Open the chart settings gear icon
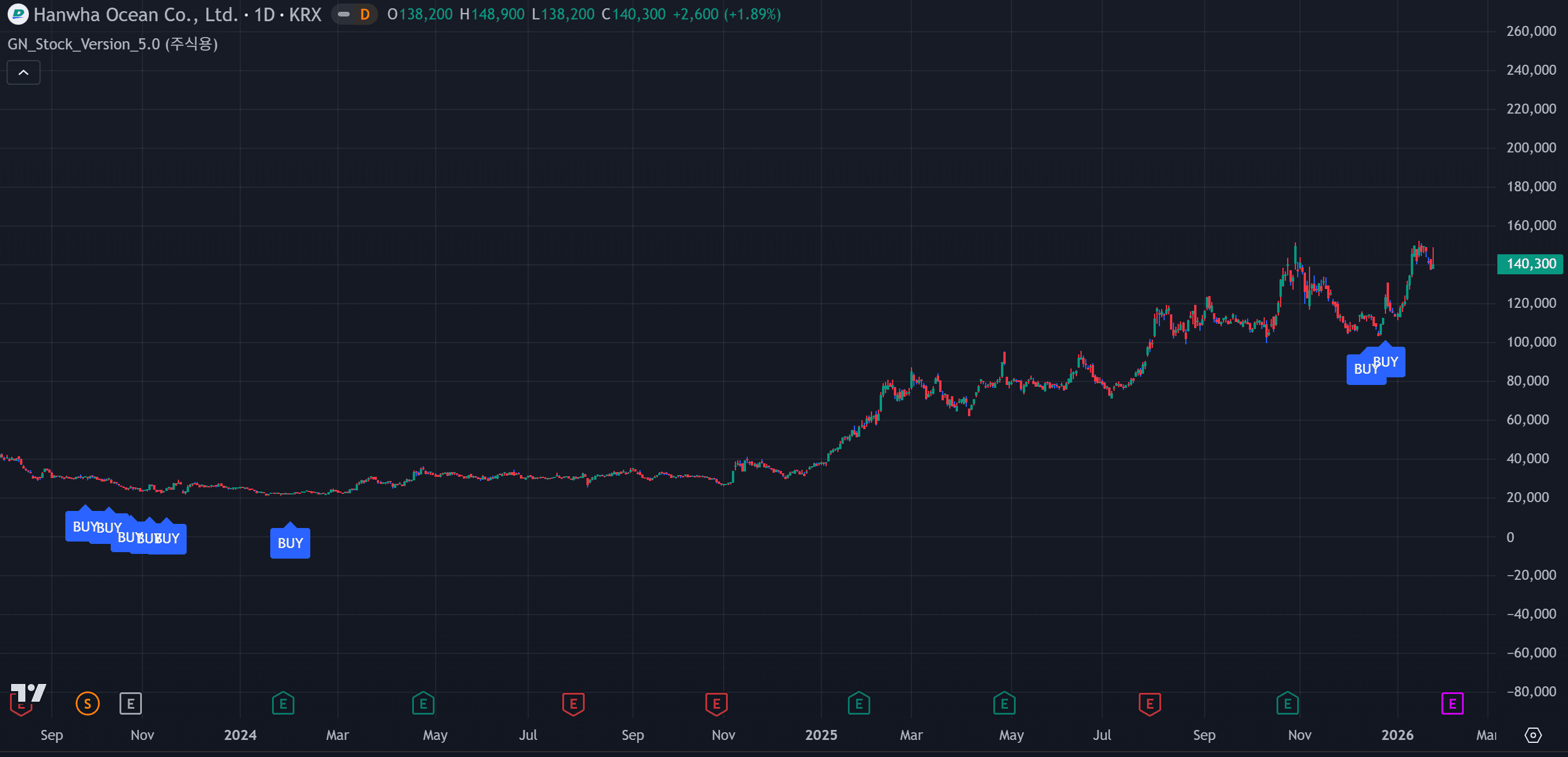1568x757 pixels. pyautogui.click(x=1533, y=735)
